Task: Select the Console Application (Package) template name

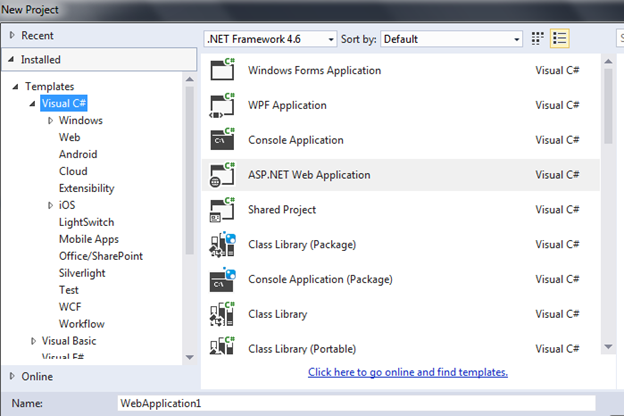Action: click(x=320, y=279)
